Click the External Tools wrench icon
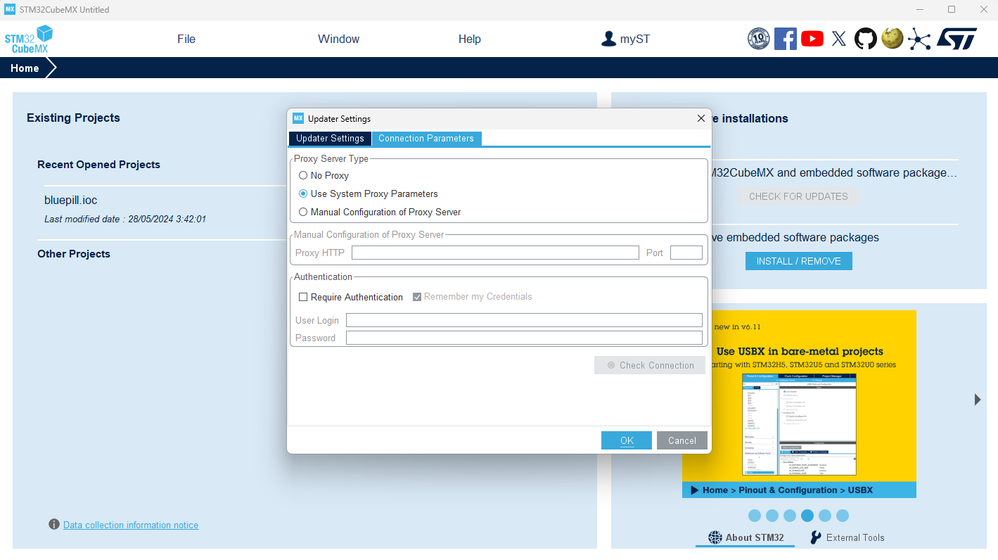 tap(815, 538)
